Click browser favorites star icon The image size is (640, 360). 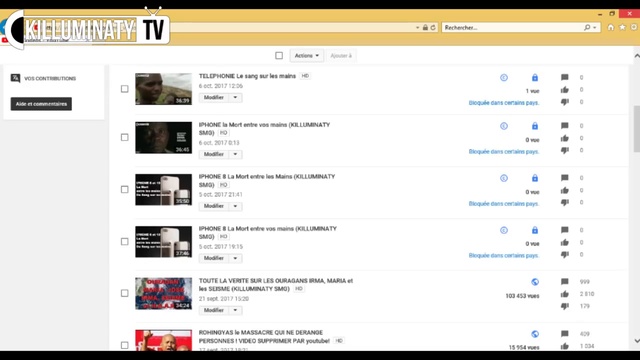click(622, 27)
